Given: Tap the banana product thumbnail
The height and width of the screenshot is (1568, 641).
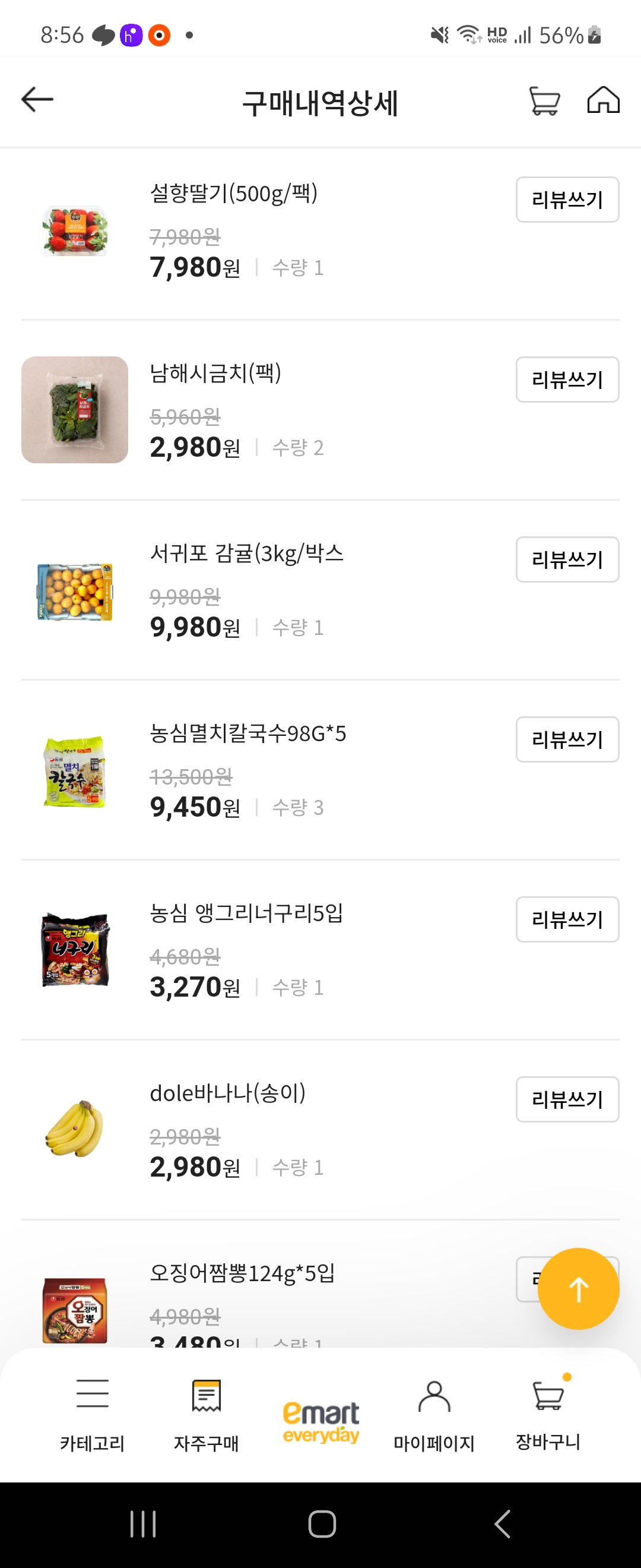Looking at the screenshot, I should point(75,1129).
